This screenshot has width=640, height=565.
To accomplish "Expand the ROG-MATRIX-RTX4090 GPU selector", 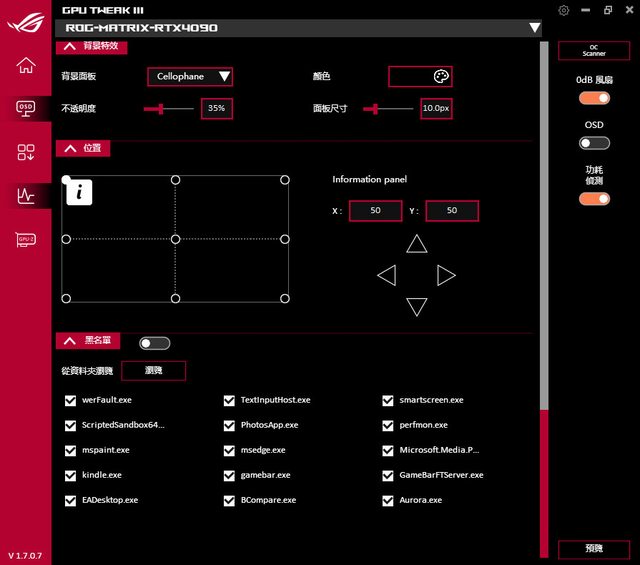I will point(534,28).
